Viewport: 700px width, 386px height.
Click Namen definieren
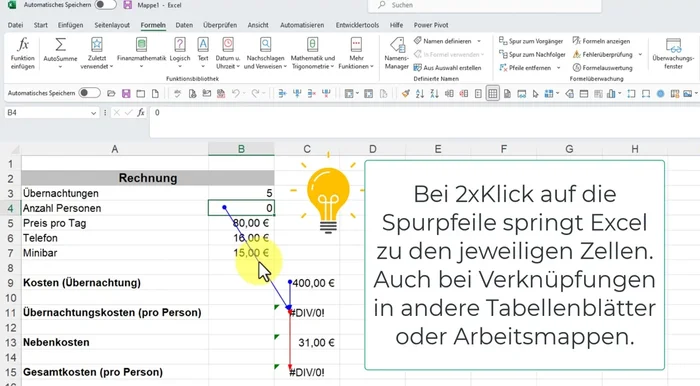tap(442, 41)
